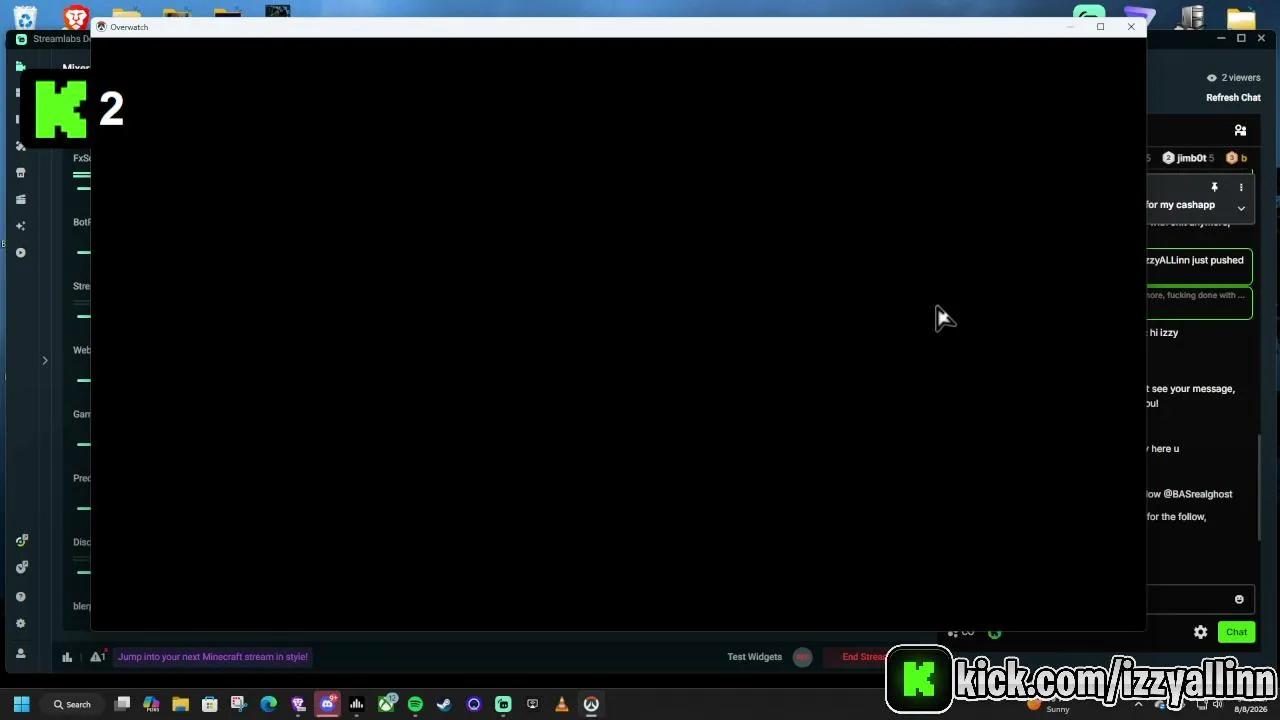Open VLC media player from taskbar
Screen dimensions: 1280x720
click(562, 704)
